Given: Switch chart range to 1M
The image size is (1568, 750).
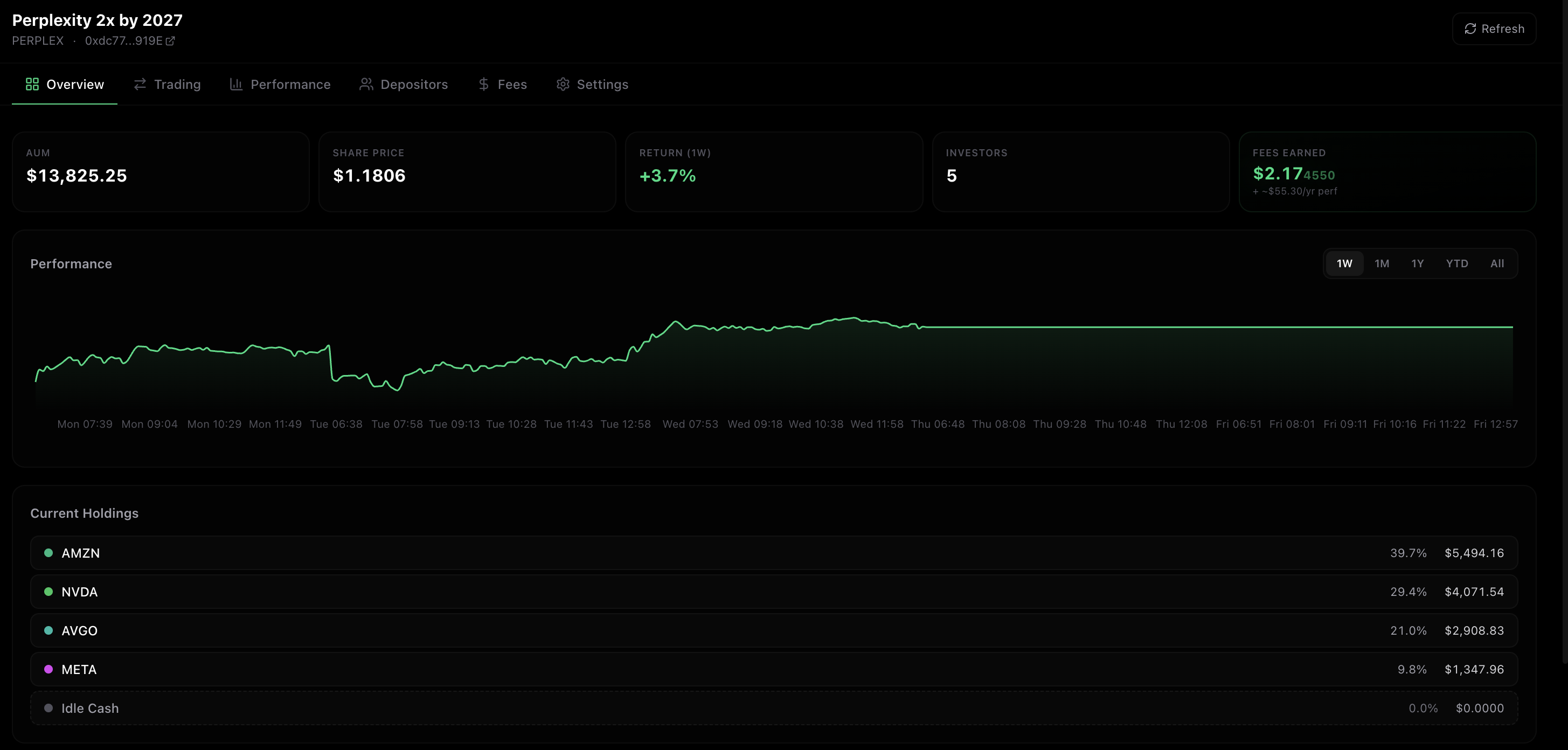Looking at the screenshot, I should coord(1382,263).
